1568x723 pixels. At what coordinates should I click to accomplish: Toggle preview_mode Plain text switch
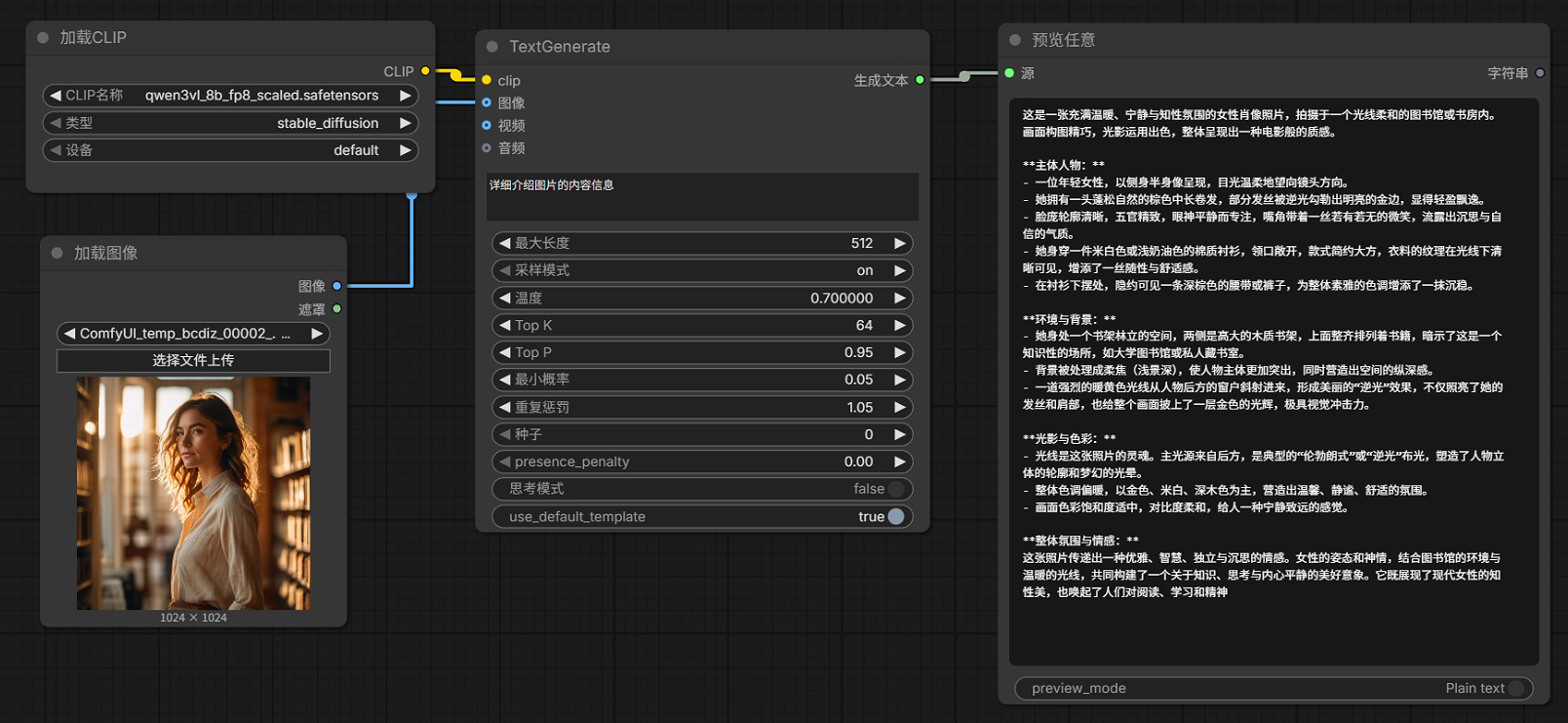click(1516, 688)
